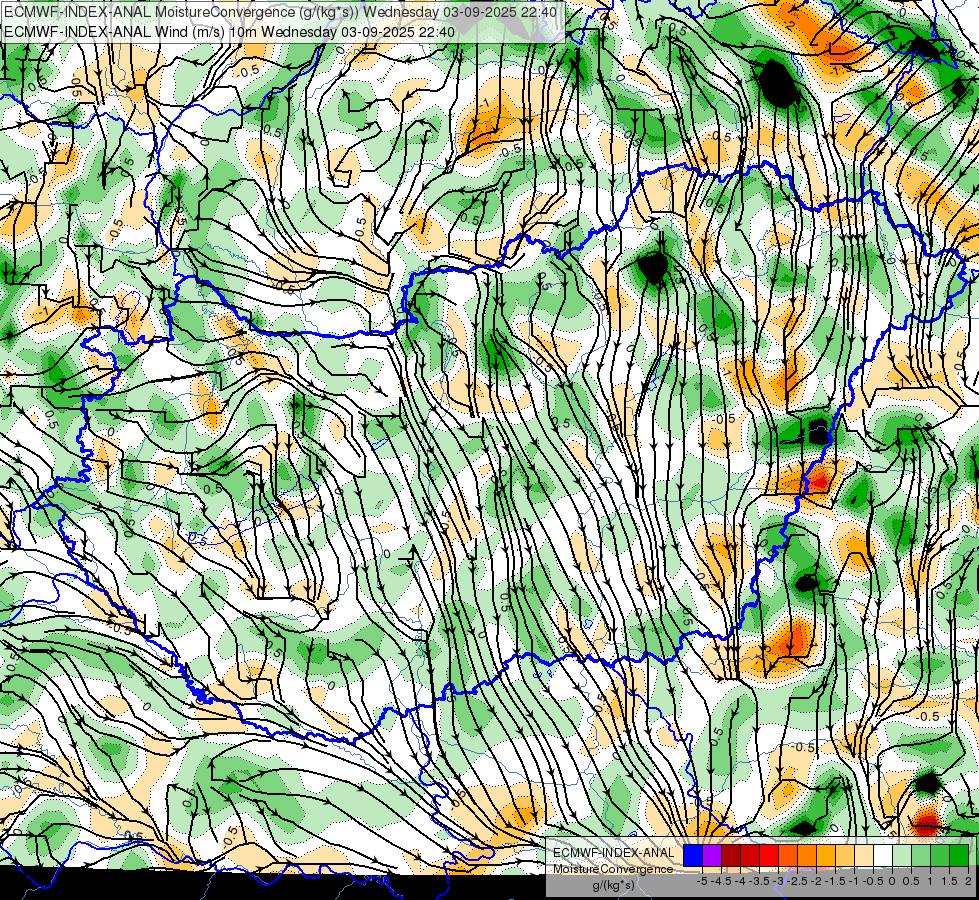
Task: Click the dark green swatch between 1.5 and 2
Action: [x=959, y=856]
